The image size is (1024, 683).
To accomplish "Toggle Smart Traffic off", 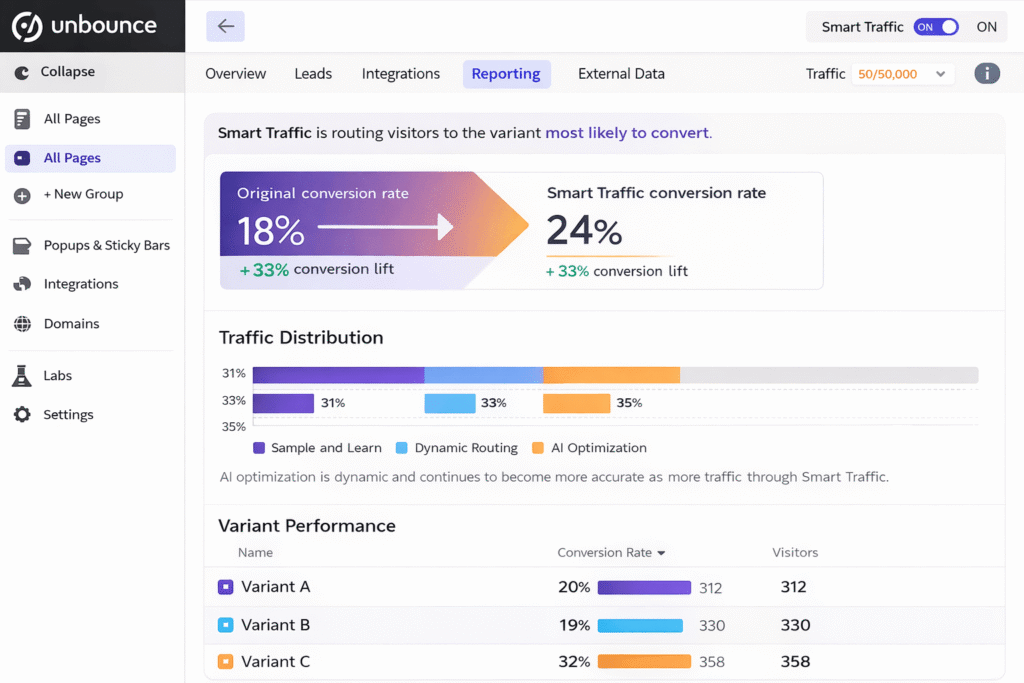I will [x=936, y=27].
